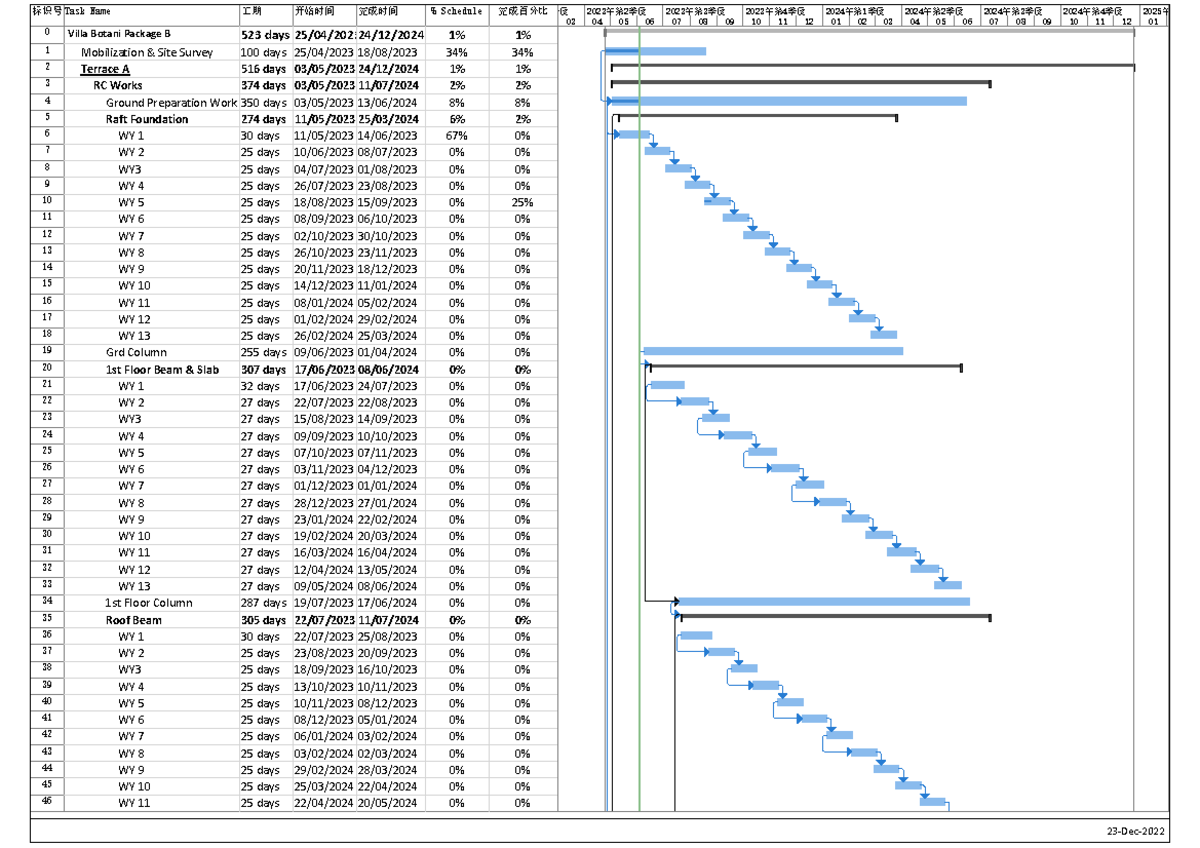Click the "305 days" duration cell
Image resolution: width=1200 pixels, height=848 pixels.
pos(263,620)
